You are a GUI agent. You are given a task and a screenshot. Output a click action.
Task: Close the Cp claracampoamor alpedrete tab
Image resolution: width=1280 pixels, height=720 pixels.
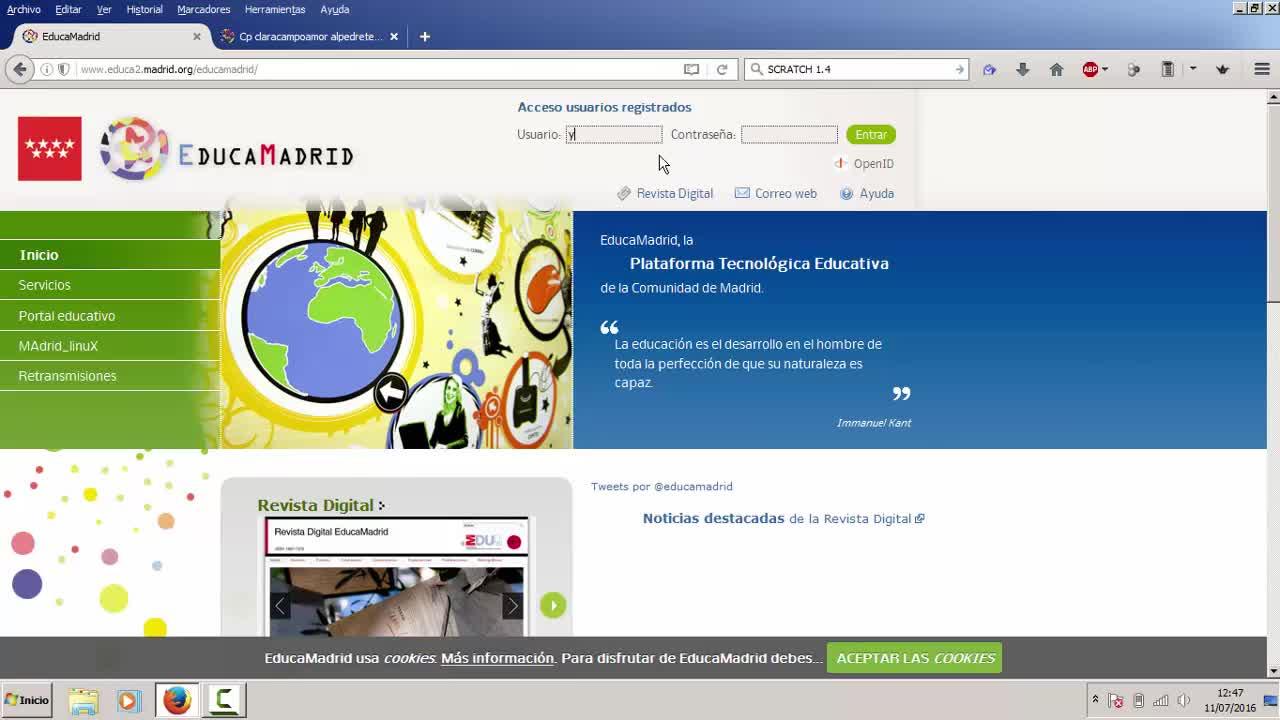[394, 36]
